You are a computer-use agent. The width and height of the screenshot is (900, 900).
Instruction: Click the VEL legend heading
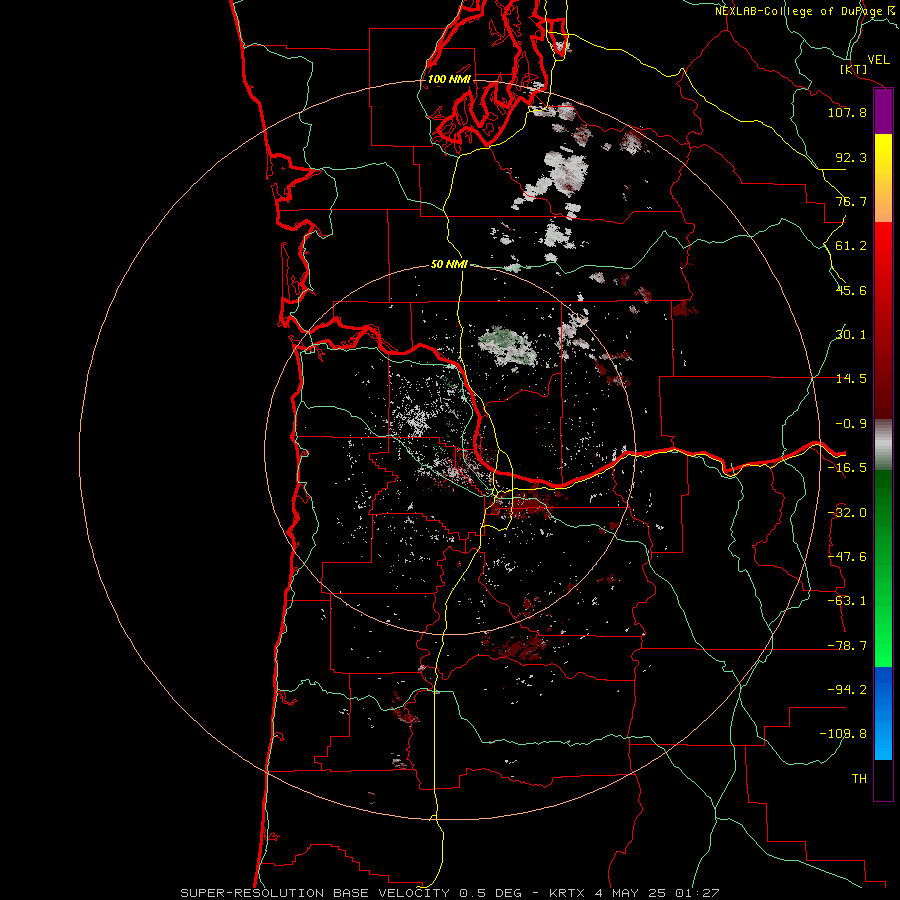click(x=879, y=60)
